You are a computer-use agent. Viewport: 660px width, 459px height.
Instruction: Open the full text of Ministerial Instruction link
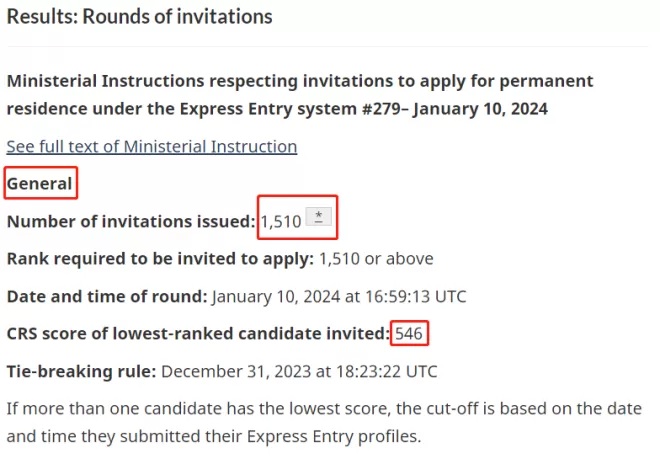coord(152,147)
